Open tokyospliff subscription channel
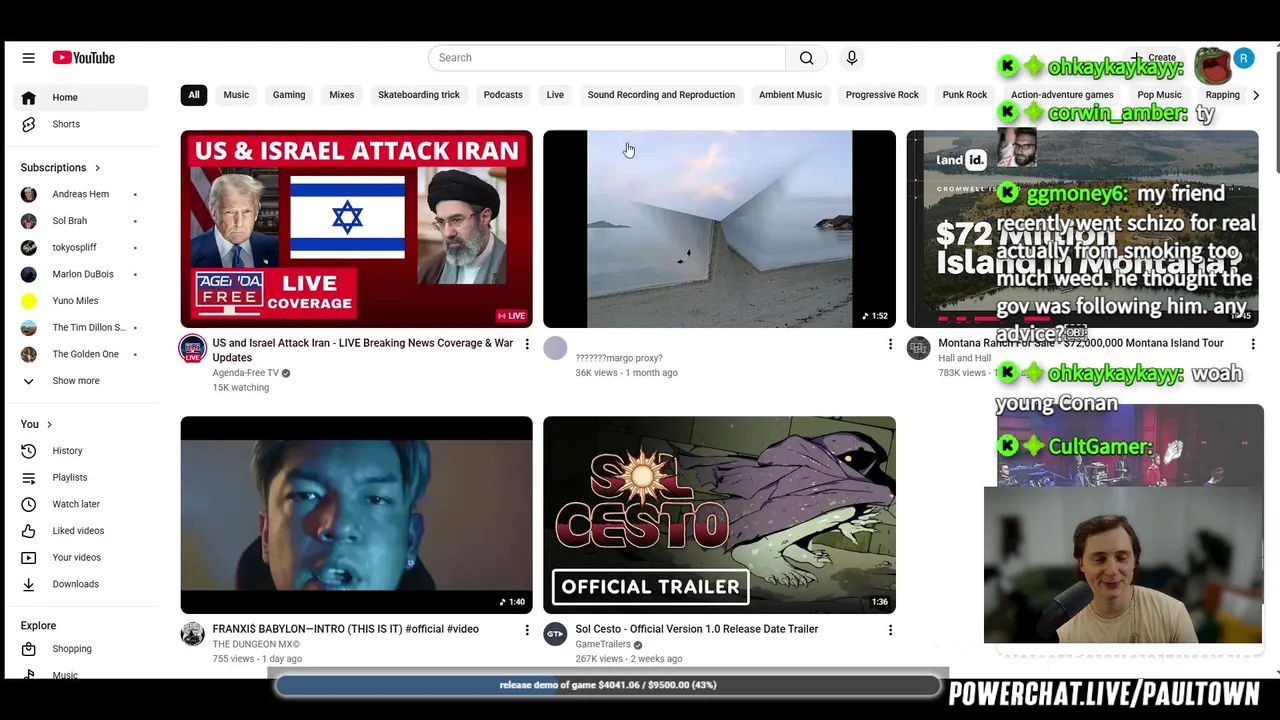This screenshot has height=720, width=1280. [82, 247]
